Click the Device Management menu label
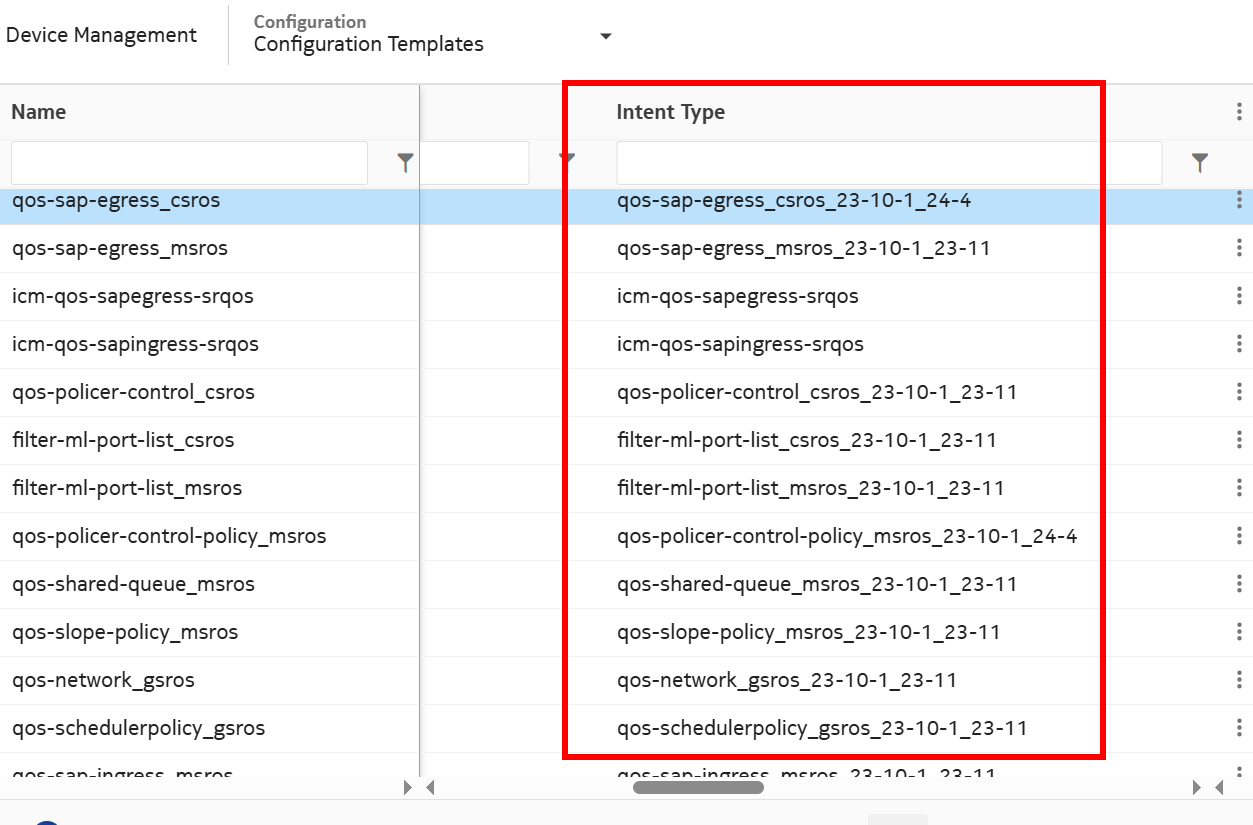 (x=101, y=35)
